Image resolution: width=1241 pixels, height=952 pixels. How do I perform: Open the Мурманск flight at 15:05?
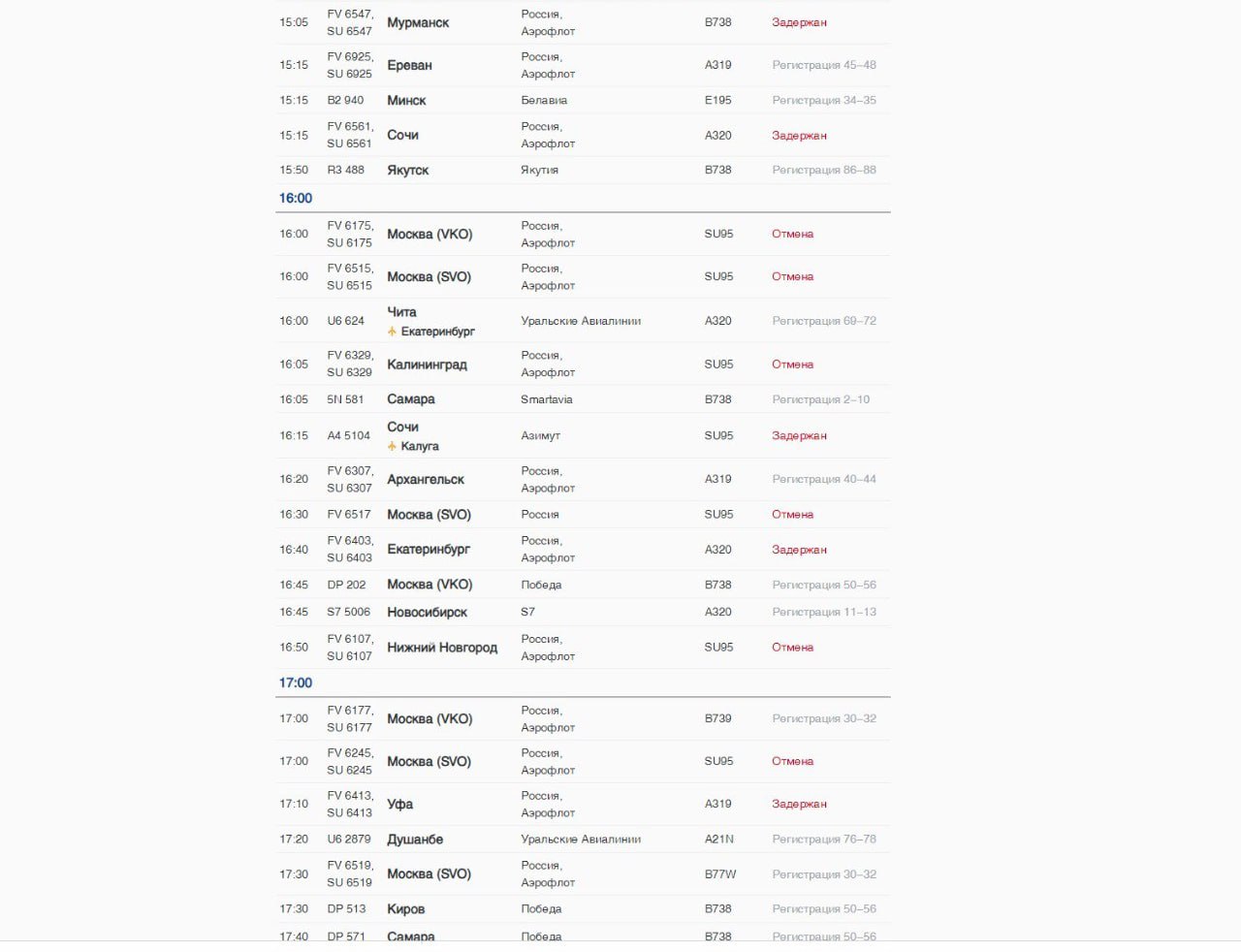pos(418,22)
